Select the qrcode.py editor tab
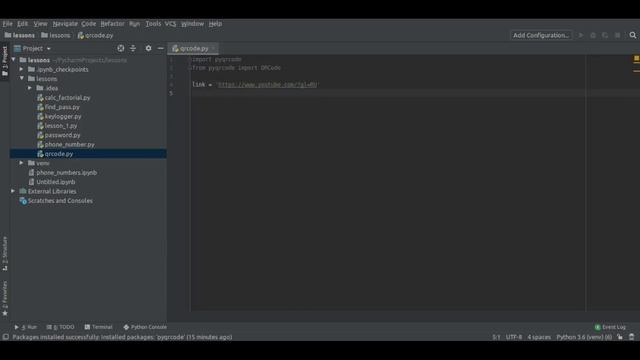640x360 pixels. [x=193, y=49]
